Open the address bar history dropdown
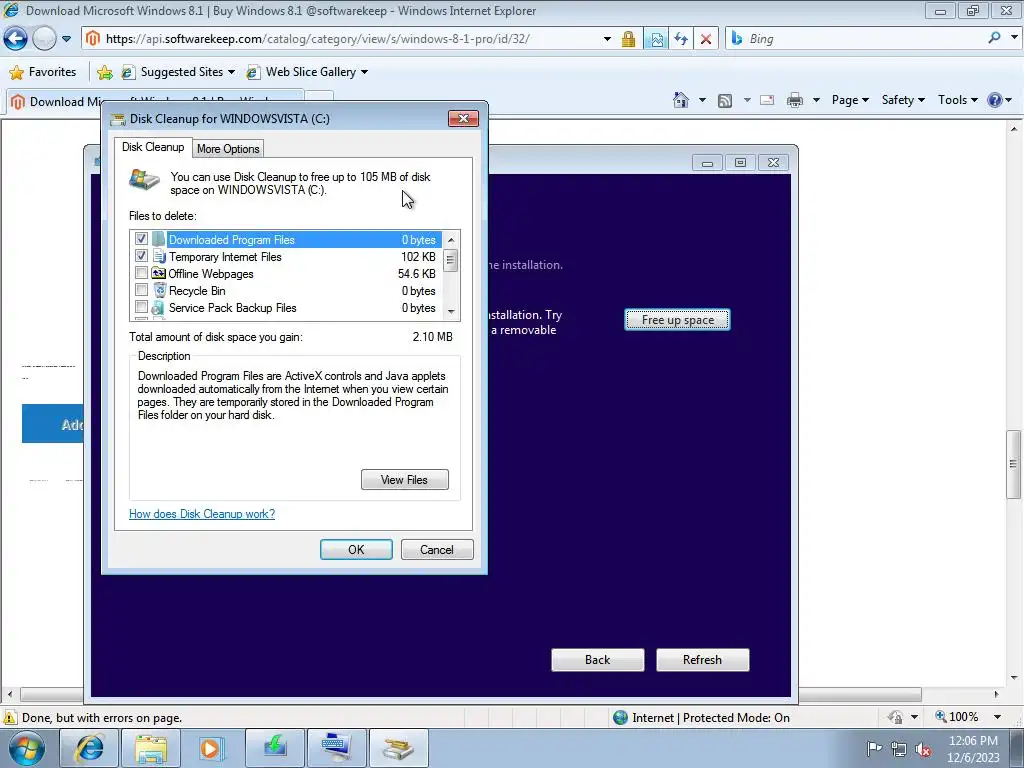The height and width of the screenshot is (768, 1024). point(607,39)
